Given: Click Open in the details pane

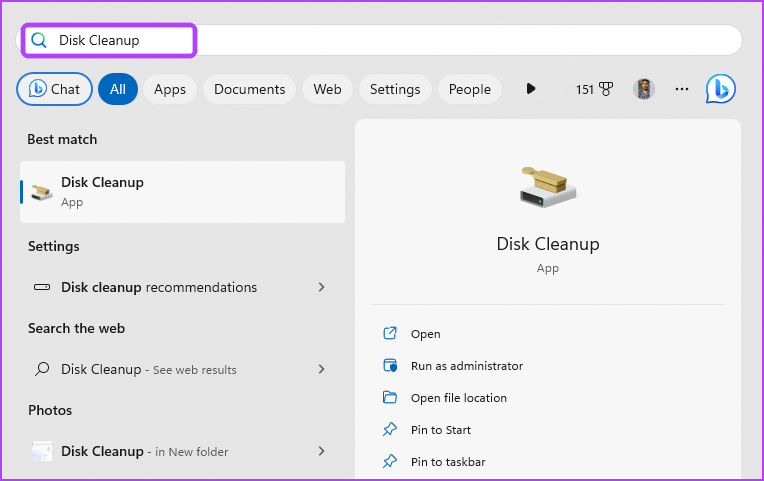Looking at the screenshot, I should tap(425, 334).
